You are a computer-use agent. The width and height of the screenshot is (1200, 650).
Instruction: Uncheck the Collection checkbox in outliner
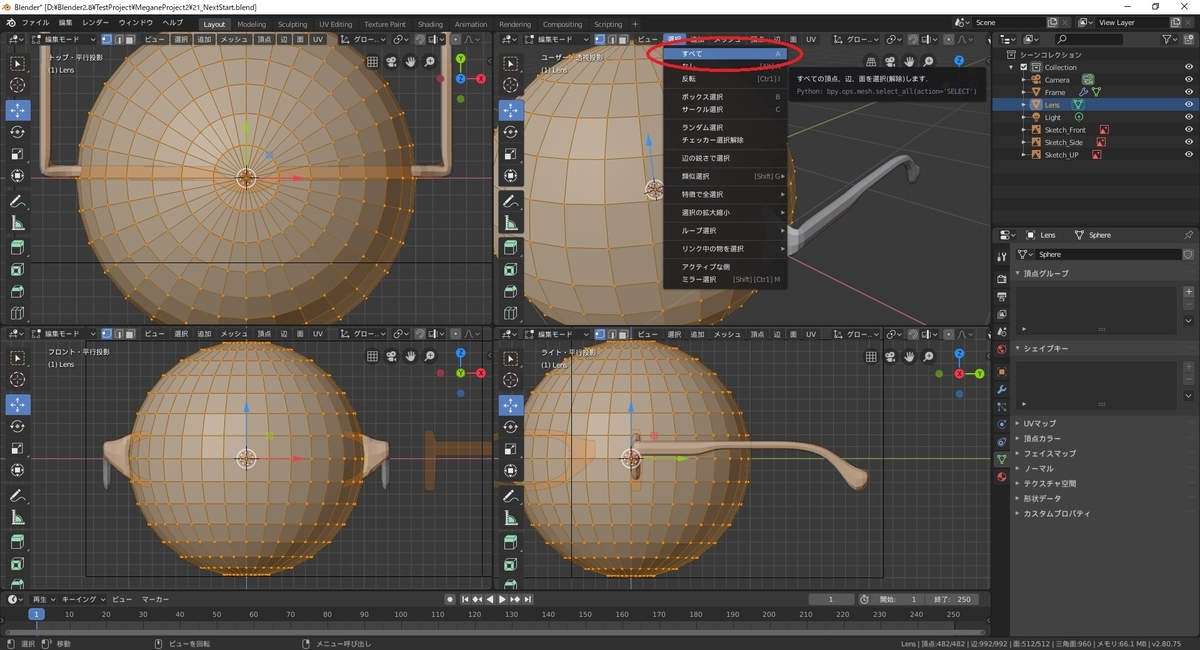coord(1024,67)
